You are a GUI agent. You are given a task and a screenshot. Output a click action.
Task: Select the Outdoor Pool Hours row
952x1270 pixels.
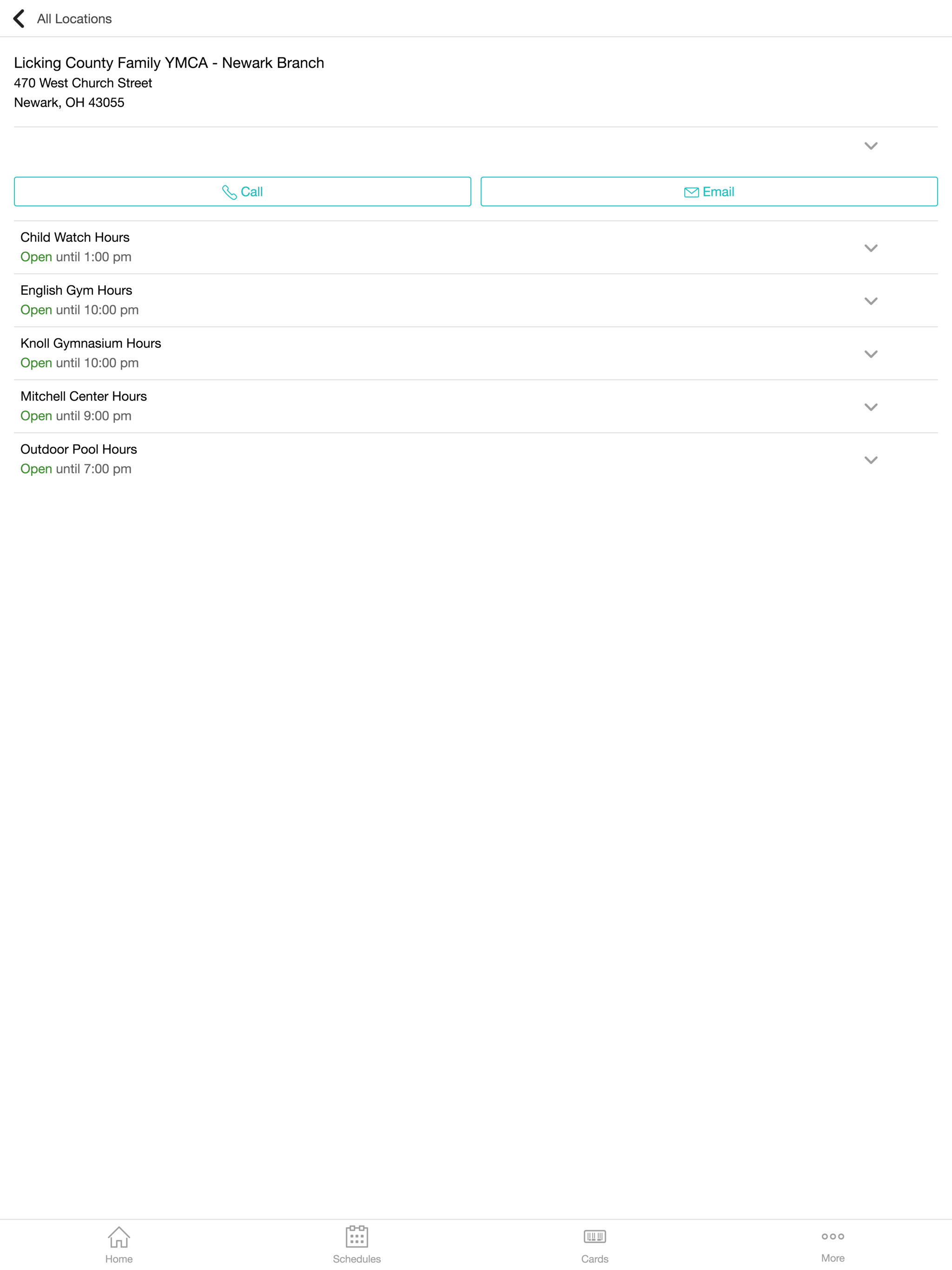pyautogui.click(x=476, y=459)
